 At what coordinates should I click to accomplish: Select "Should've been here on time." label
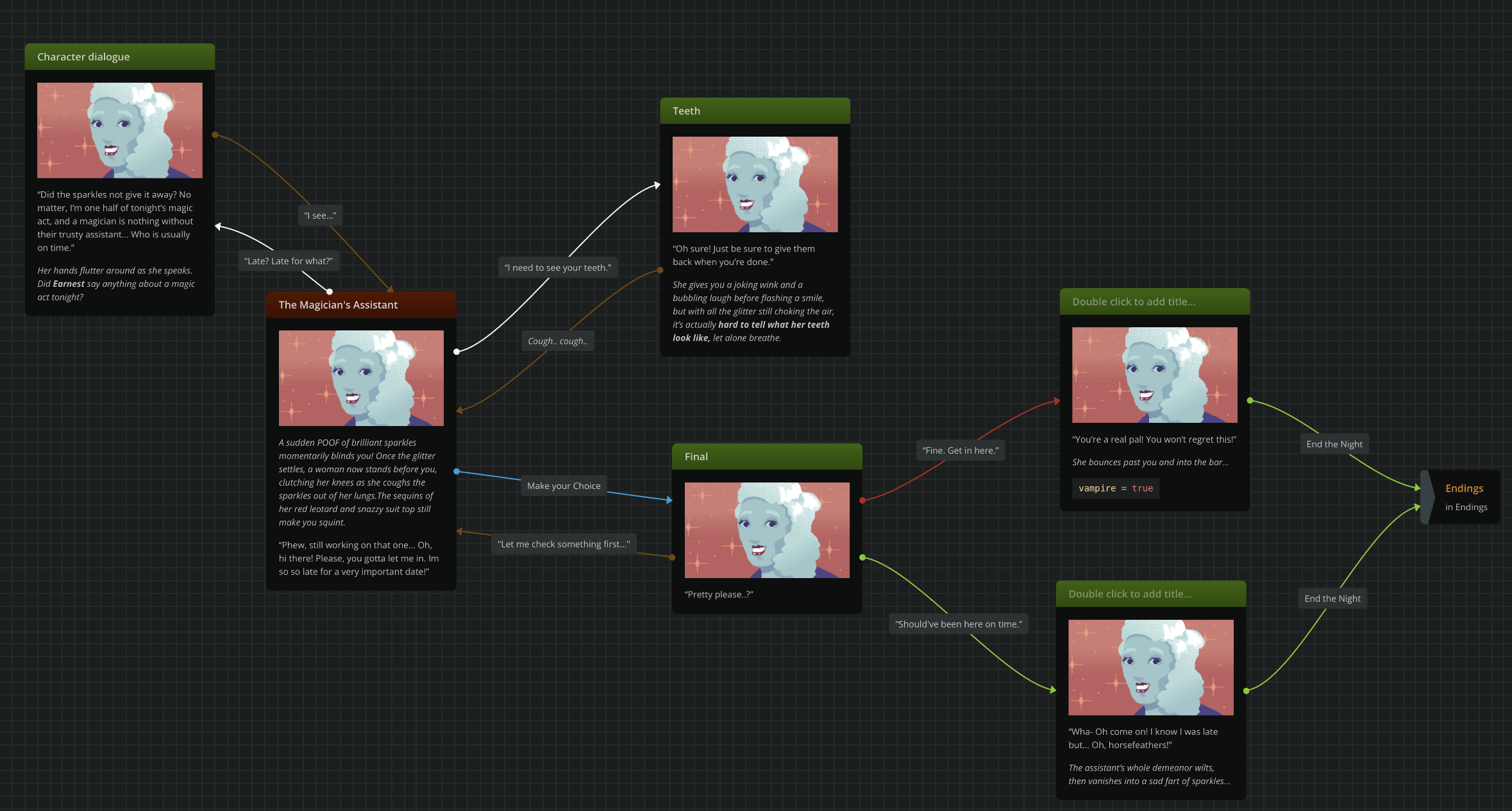pos(959,624)
